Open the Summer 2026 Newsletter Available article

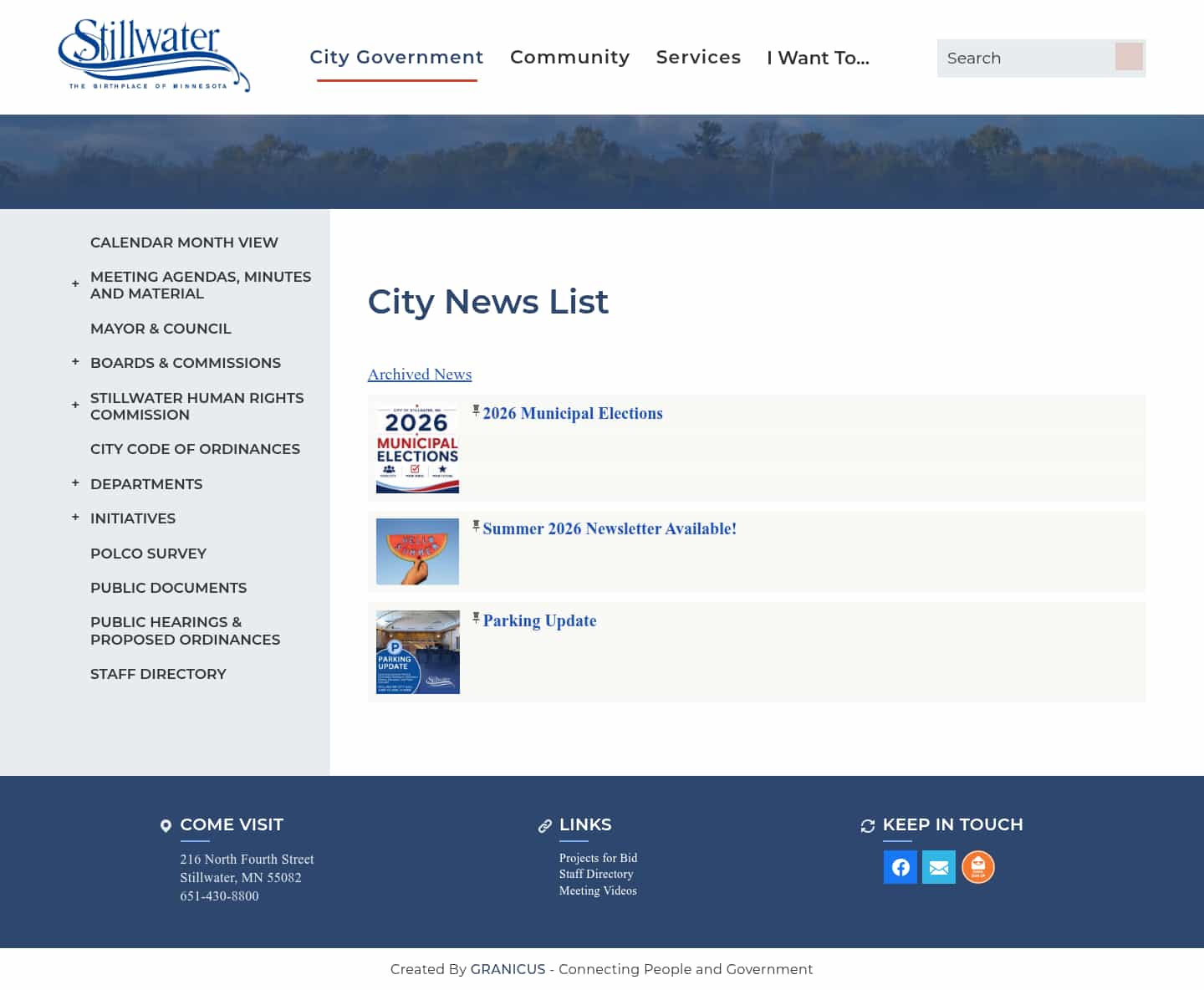610,528
